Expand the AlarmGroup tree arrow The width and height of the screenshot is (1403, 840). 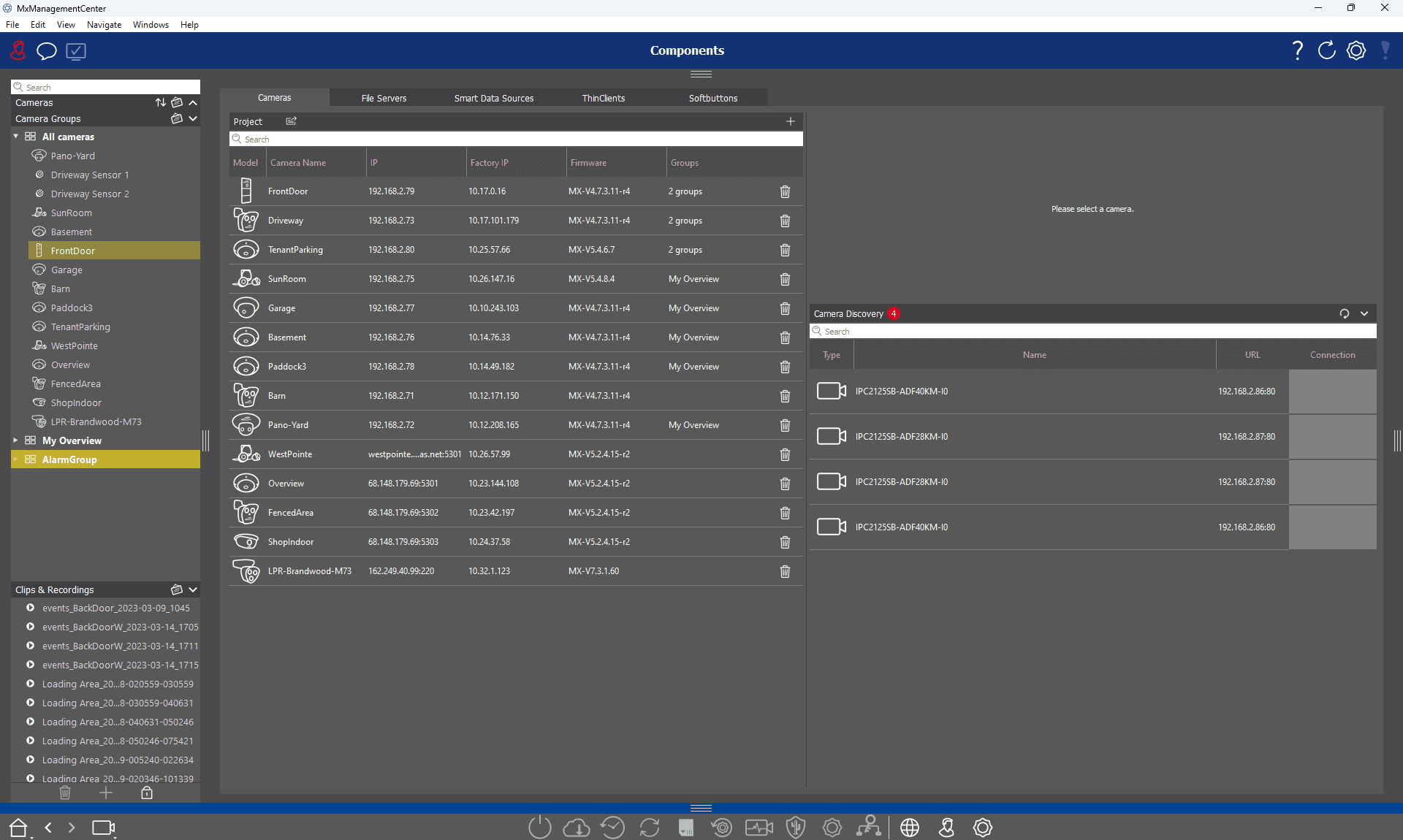pos(16,459)
